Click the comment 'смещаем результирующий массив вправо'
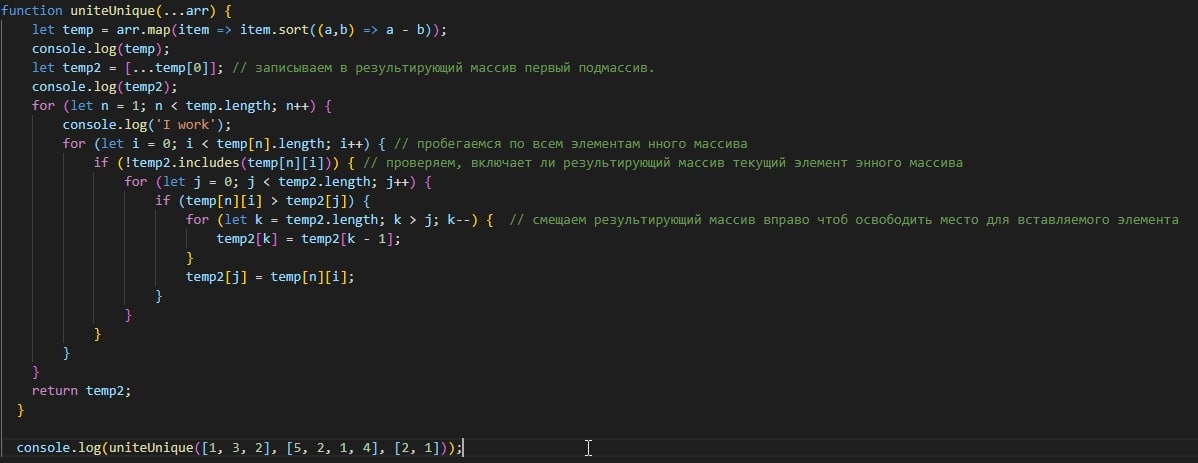Screen dimensions: 1198x463 [843, 222]
